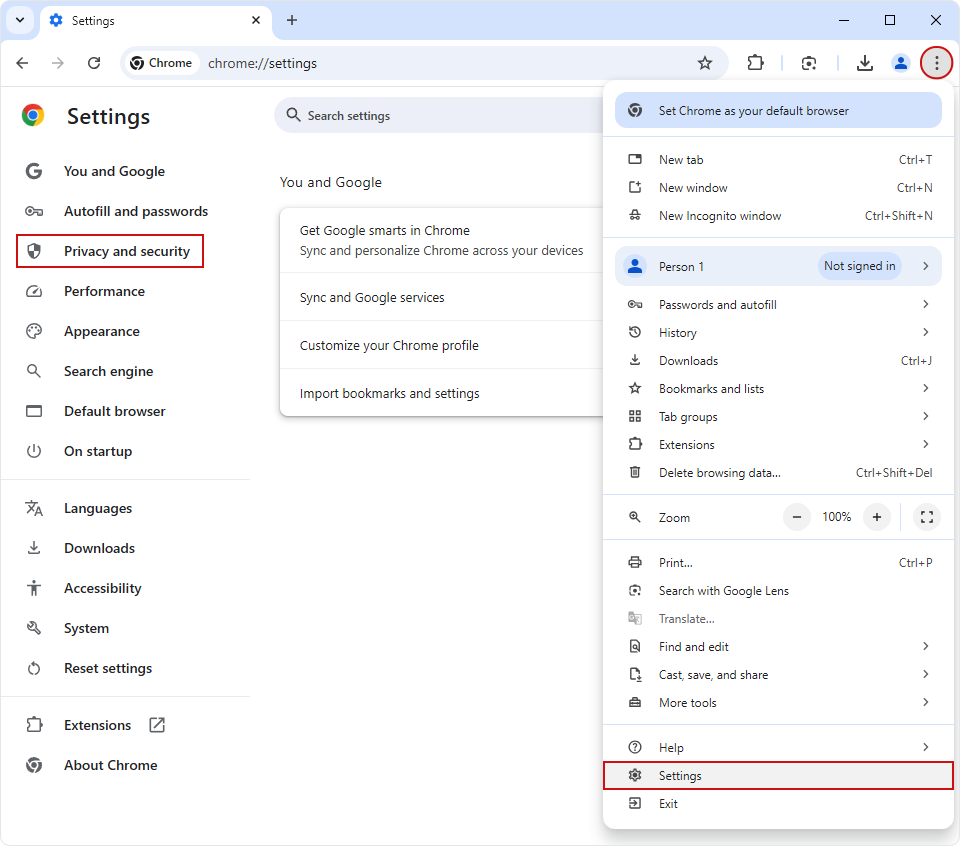Open Import bookmarks and settings

click(442, 393)
